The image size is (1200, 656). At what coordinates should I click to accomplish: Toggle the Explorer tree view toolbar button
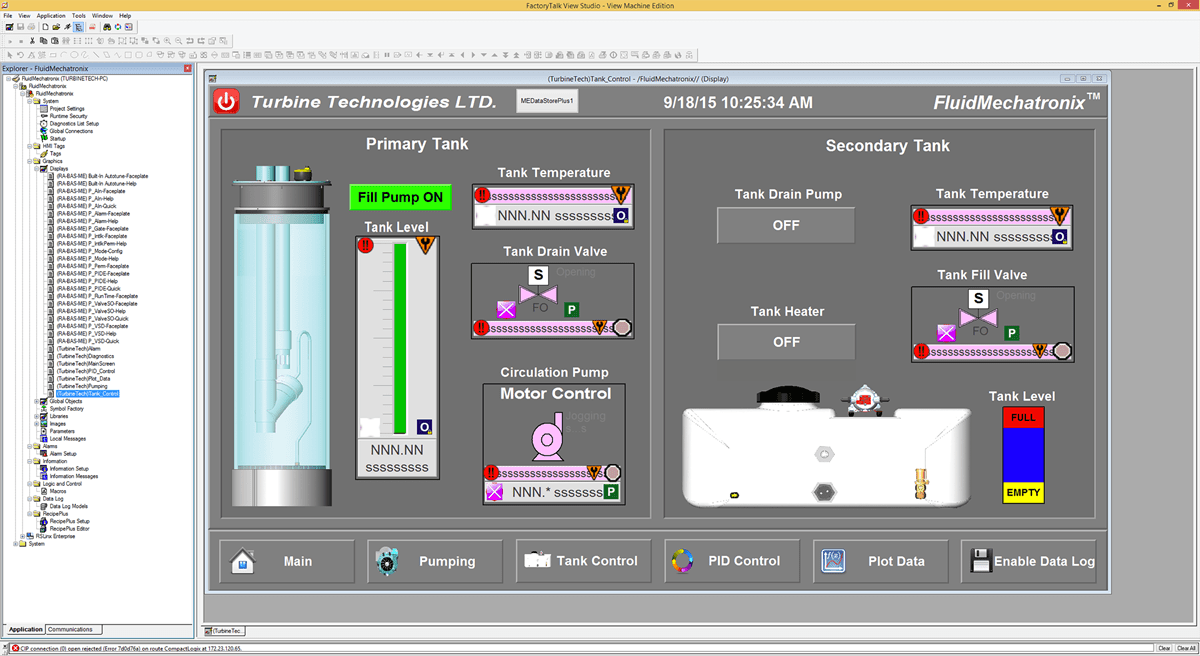pos(78,27)
